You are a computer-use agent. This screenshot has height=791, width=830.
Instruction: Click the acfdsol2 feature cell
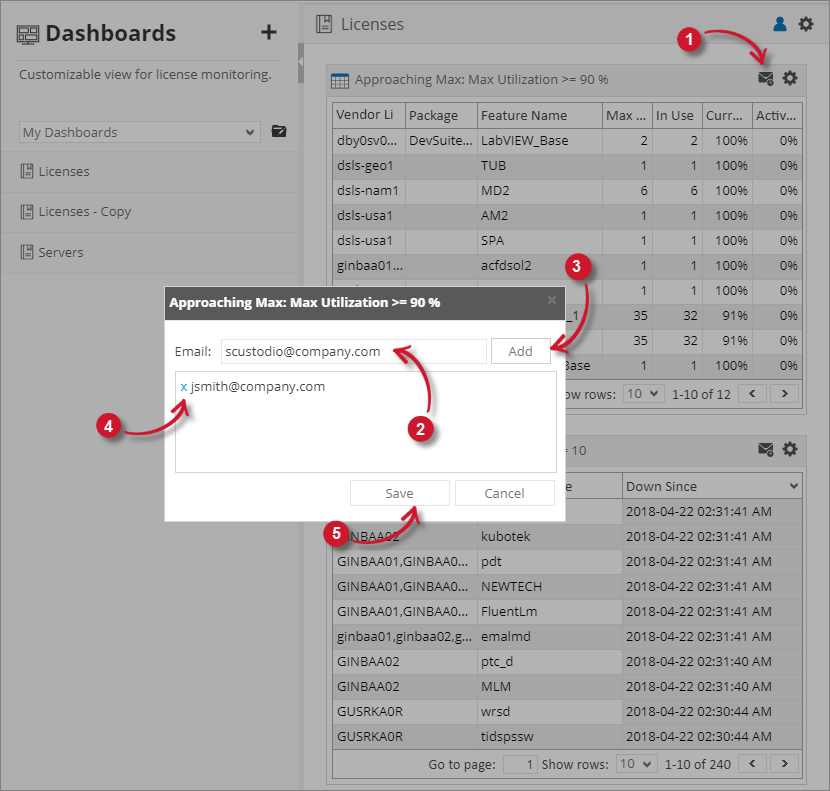539,265
